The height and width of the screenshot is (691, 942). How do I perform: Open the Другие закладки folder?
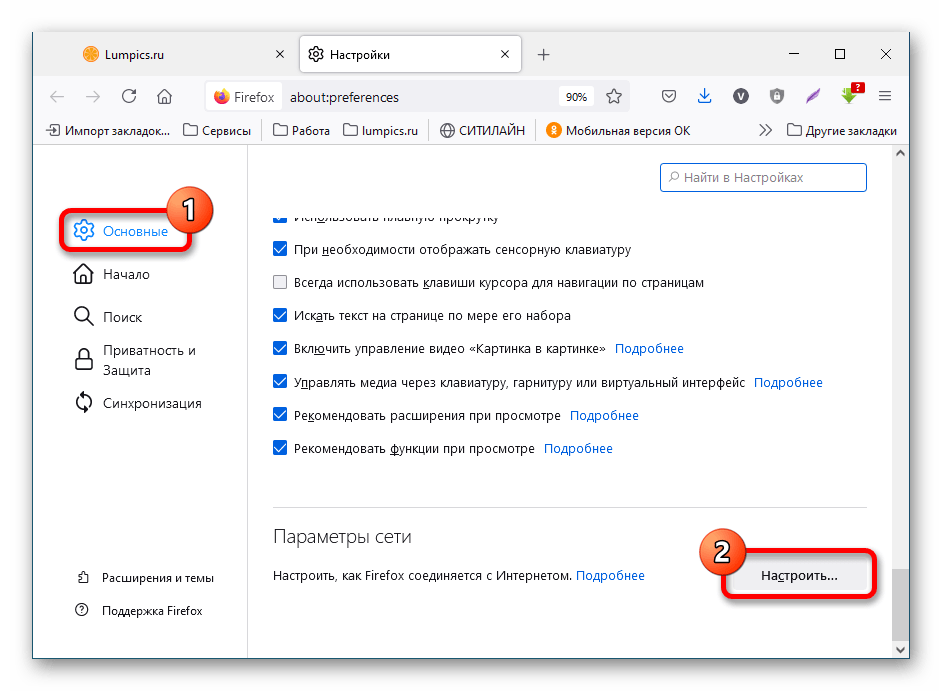841,130
